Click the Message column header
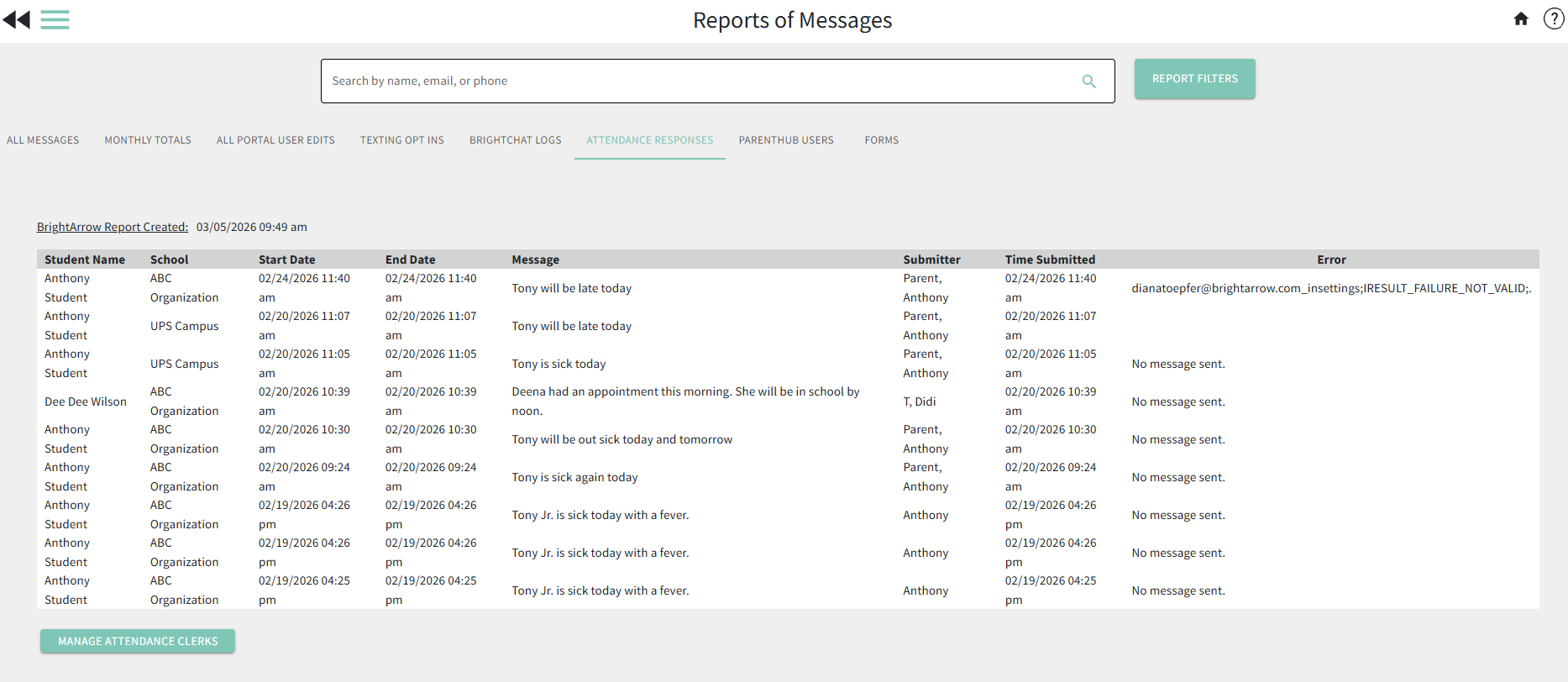Image resolution: width=1568 pixels, height=682 pixels. click(536, 260)
